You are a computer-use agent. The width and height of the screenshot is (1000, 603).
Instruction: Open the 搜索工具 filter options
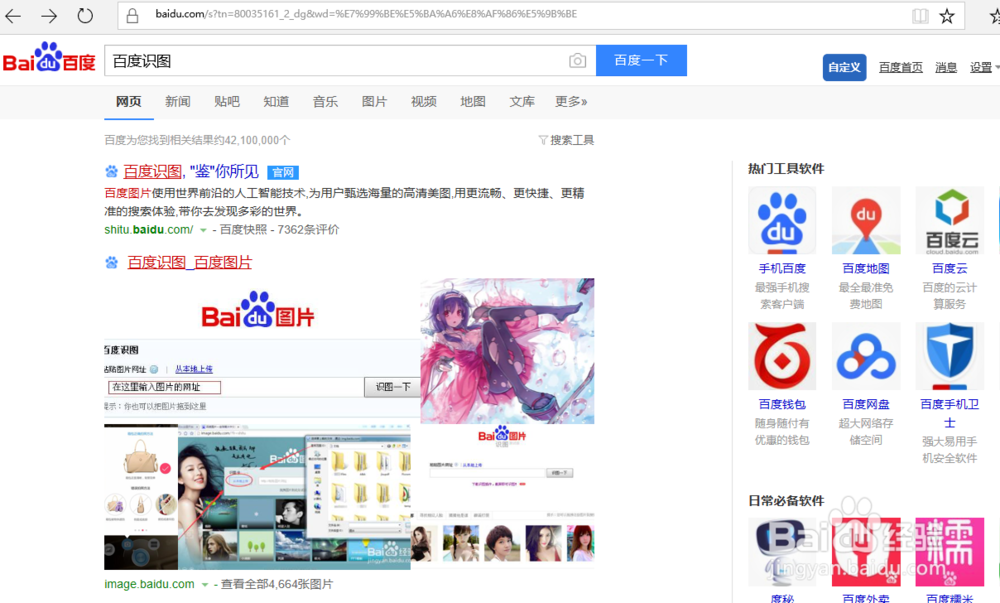tap(572, 140)
